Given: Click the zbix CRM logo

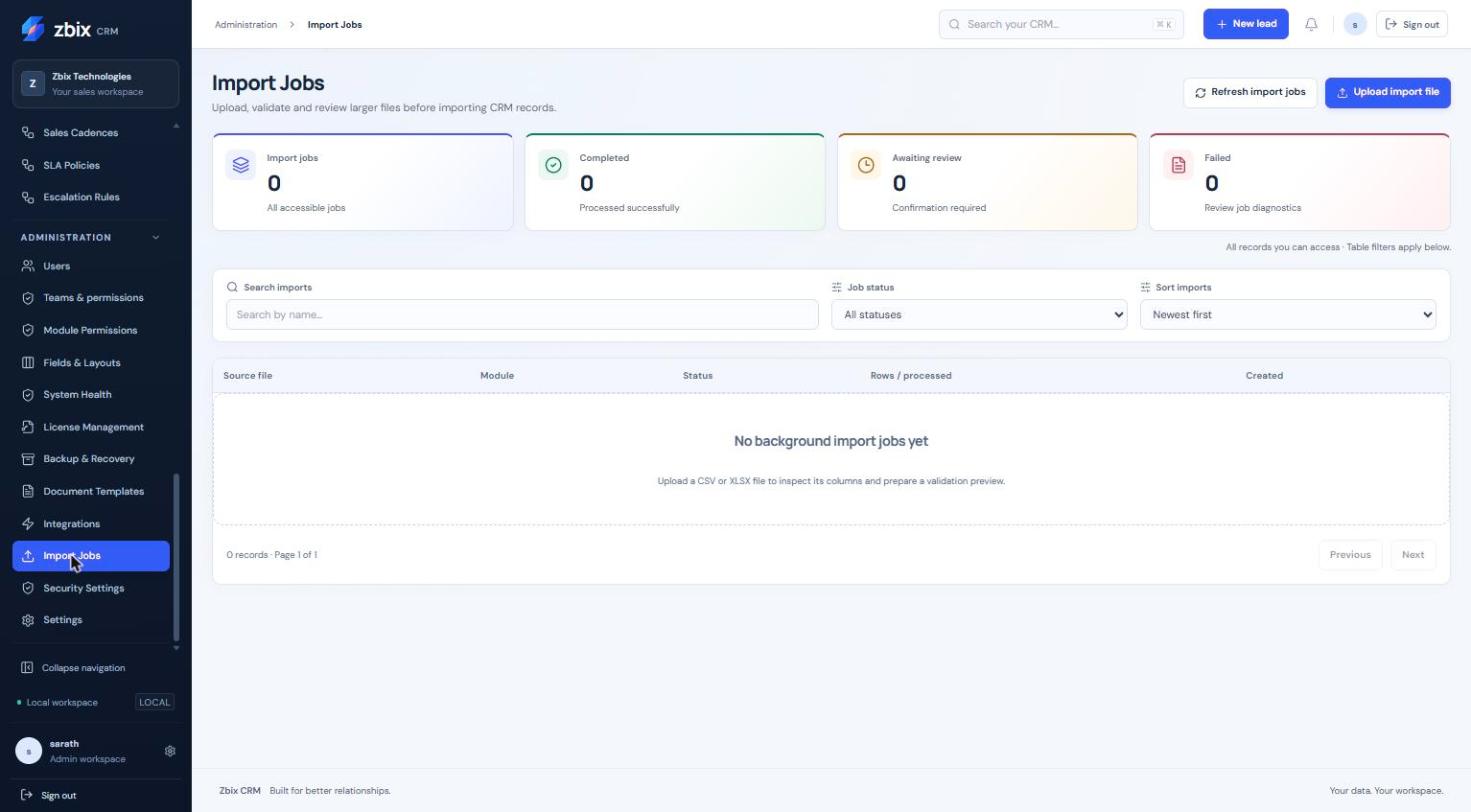Looking at the screenshot, I should (69, 29).
